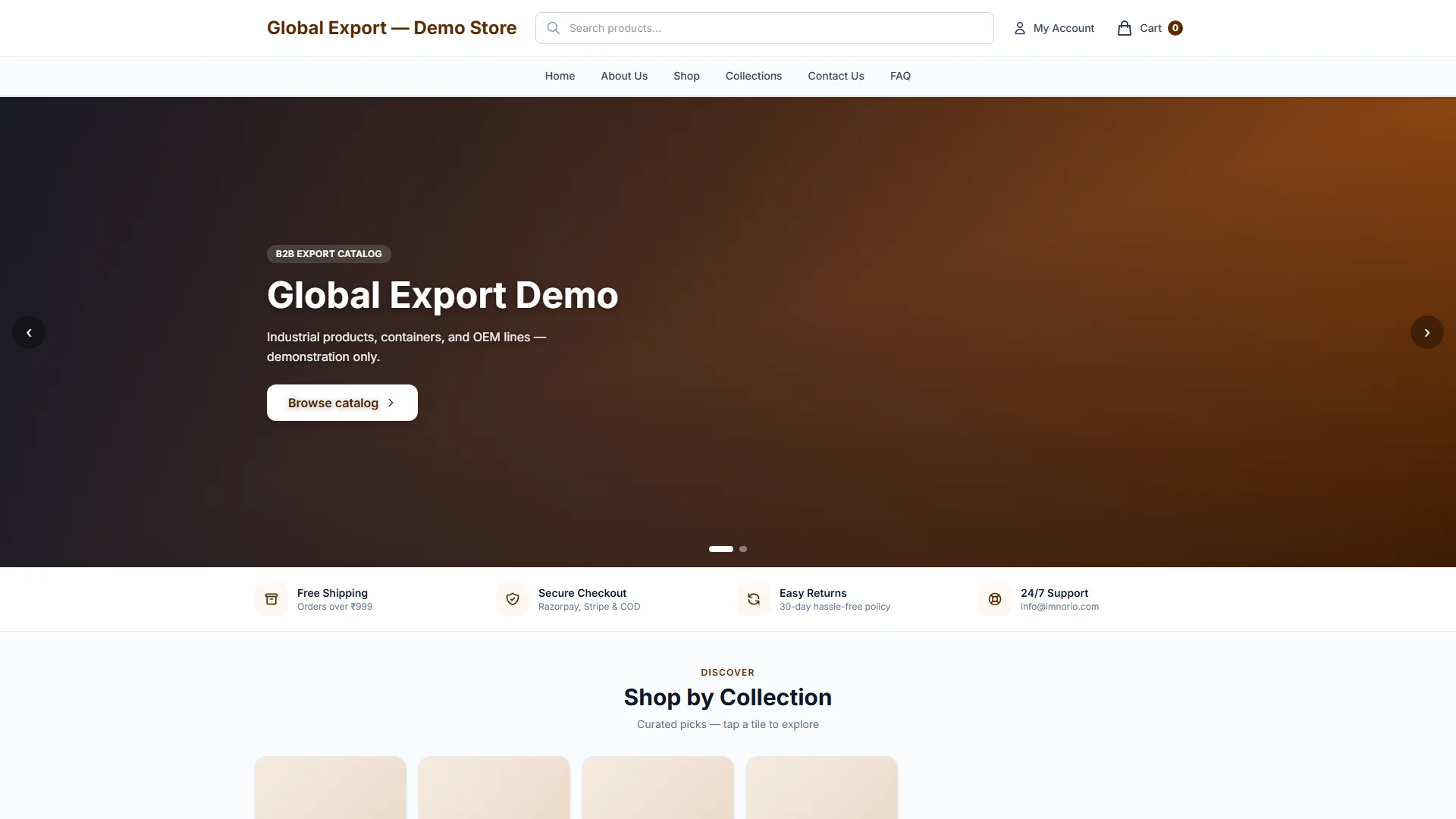Click the Easy Returns refresh icon
This screenshot has height=819, width=1456.
[754, 599]
